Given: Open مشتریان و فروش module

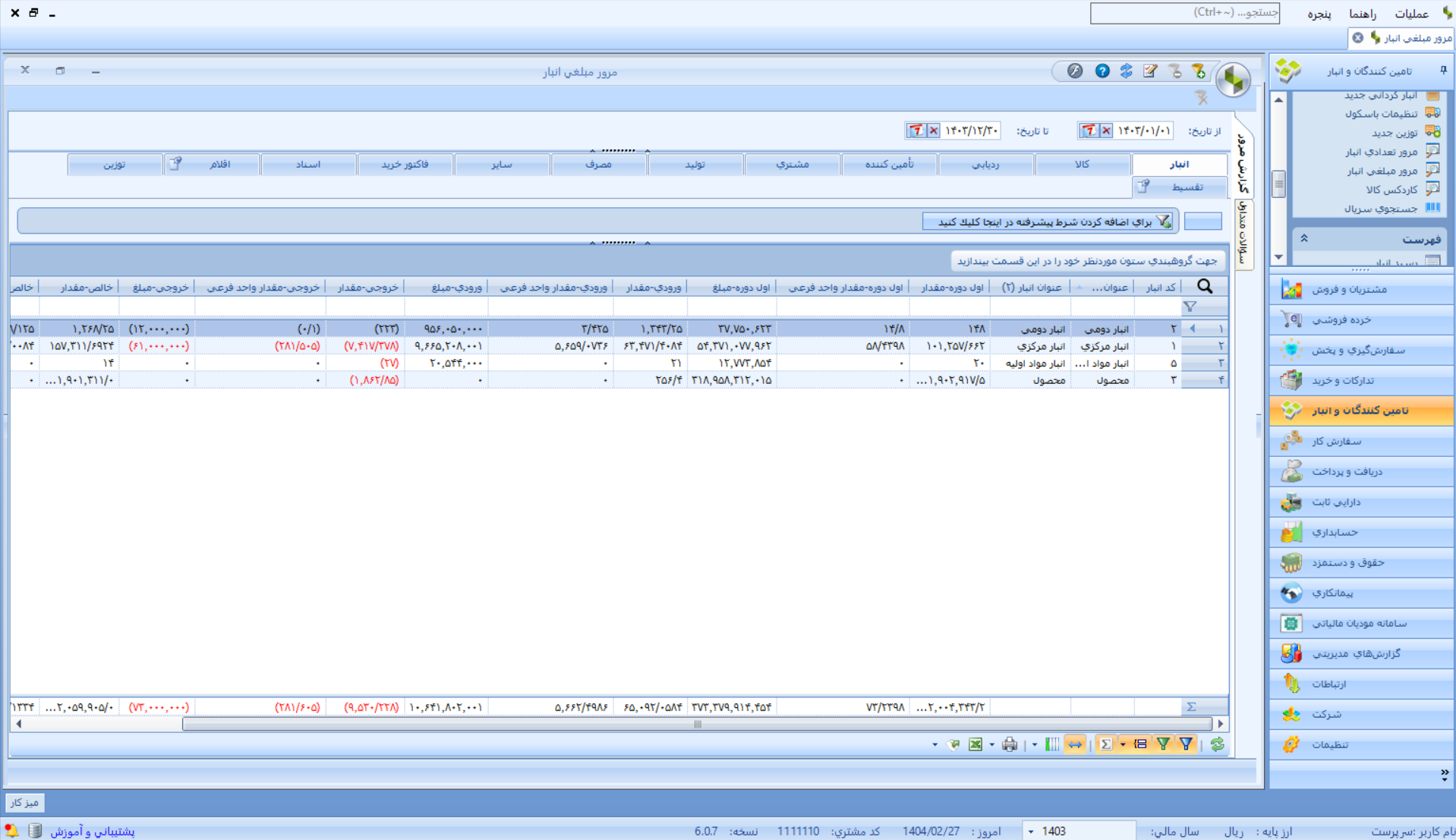Looking at the screenshot, I should (x=1362, y=289).
